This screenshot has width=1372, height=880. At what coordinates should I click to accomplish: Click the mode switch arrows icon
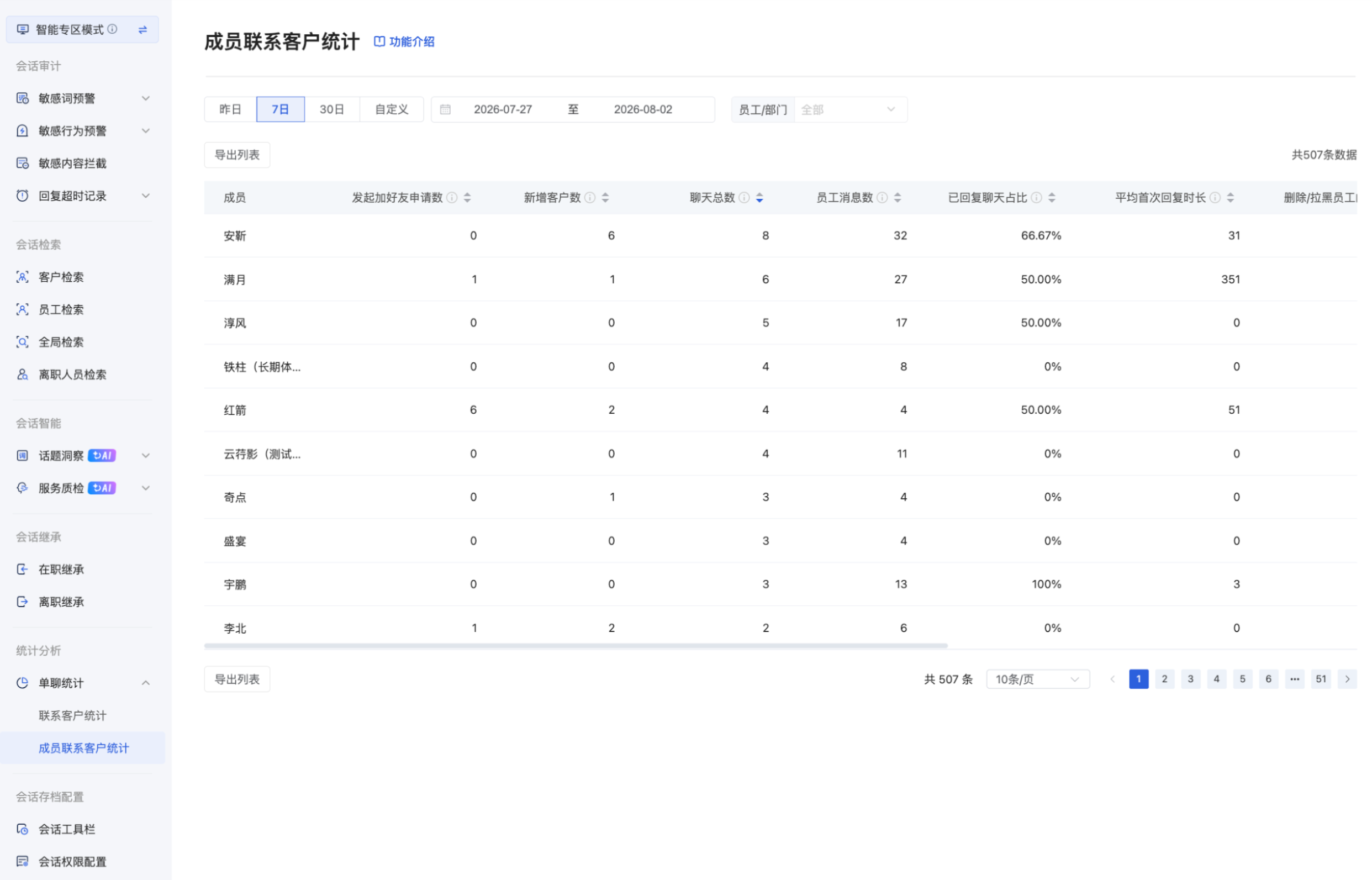[143, 29]
